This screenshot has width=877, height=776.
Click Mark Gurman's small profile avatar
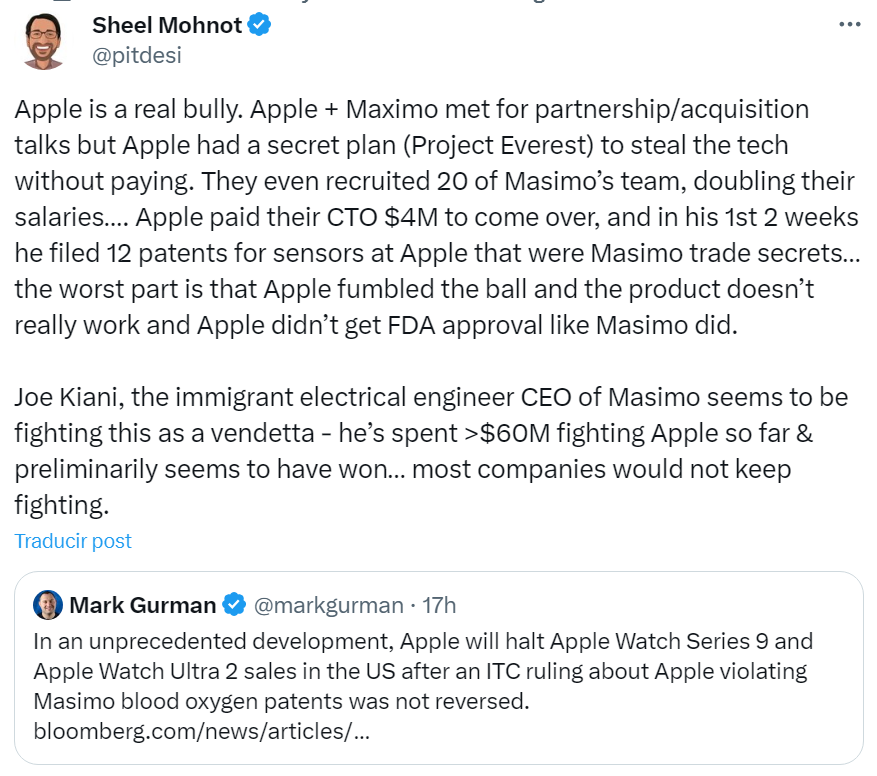coord(48,605)
